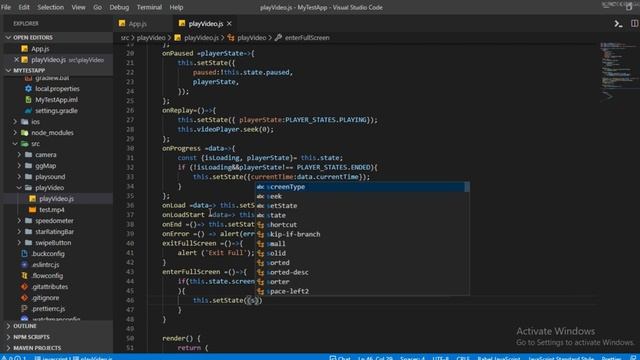Collapse the playVideo folder

[x=49, y=188]
